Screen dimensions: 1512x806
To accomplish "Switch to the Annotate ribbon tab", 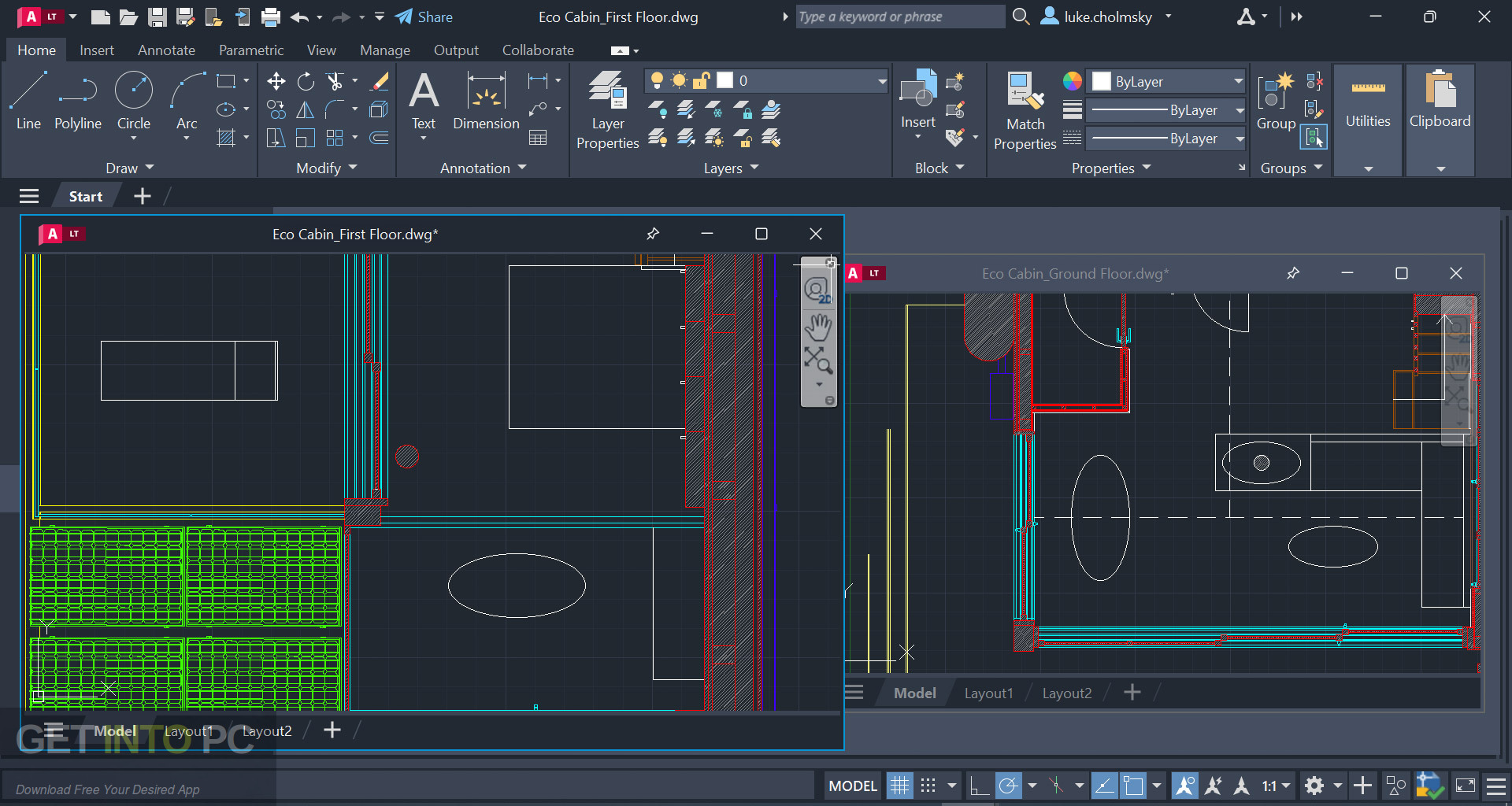I will click(x=166, y=50).
